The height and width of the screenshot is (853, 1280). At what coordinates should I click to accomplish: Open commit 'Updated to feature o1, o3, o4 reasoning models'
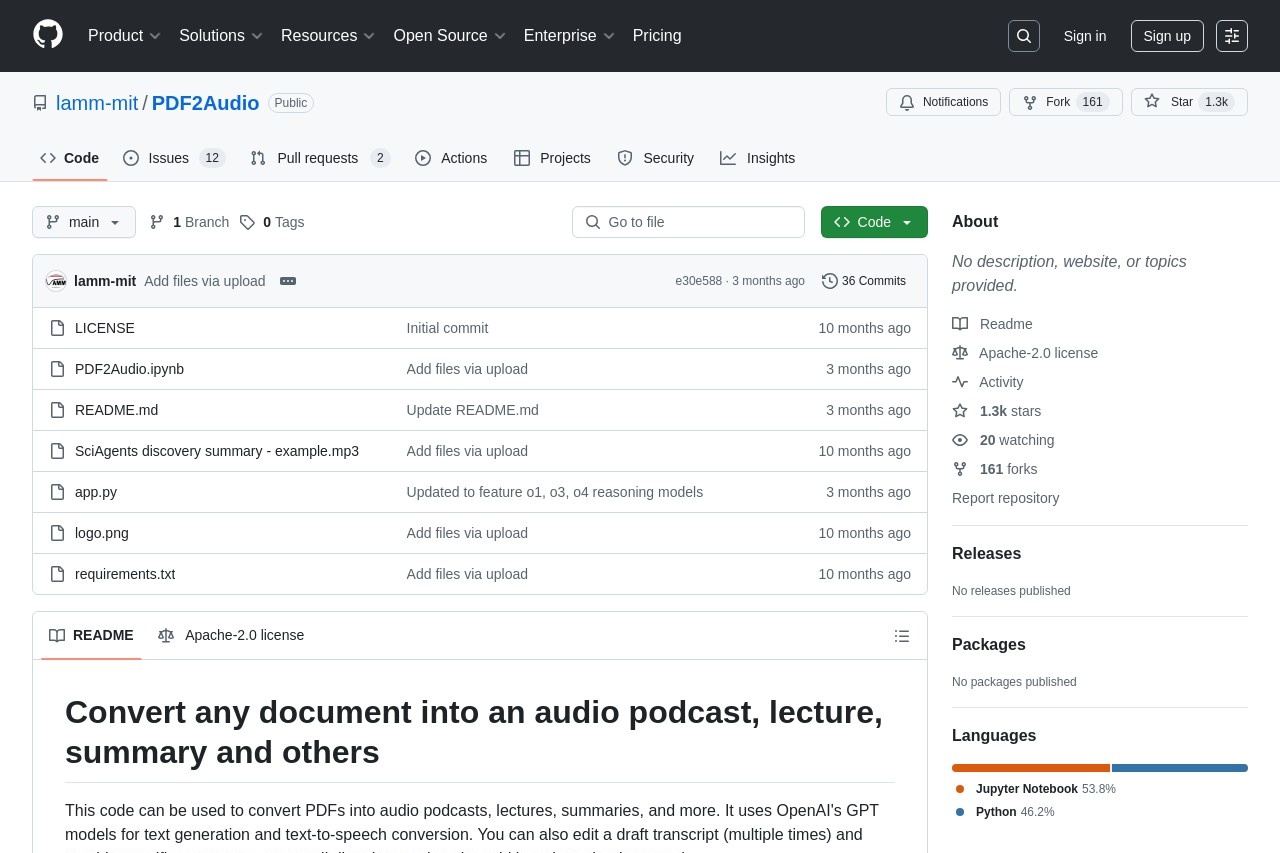555,492
